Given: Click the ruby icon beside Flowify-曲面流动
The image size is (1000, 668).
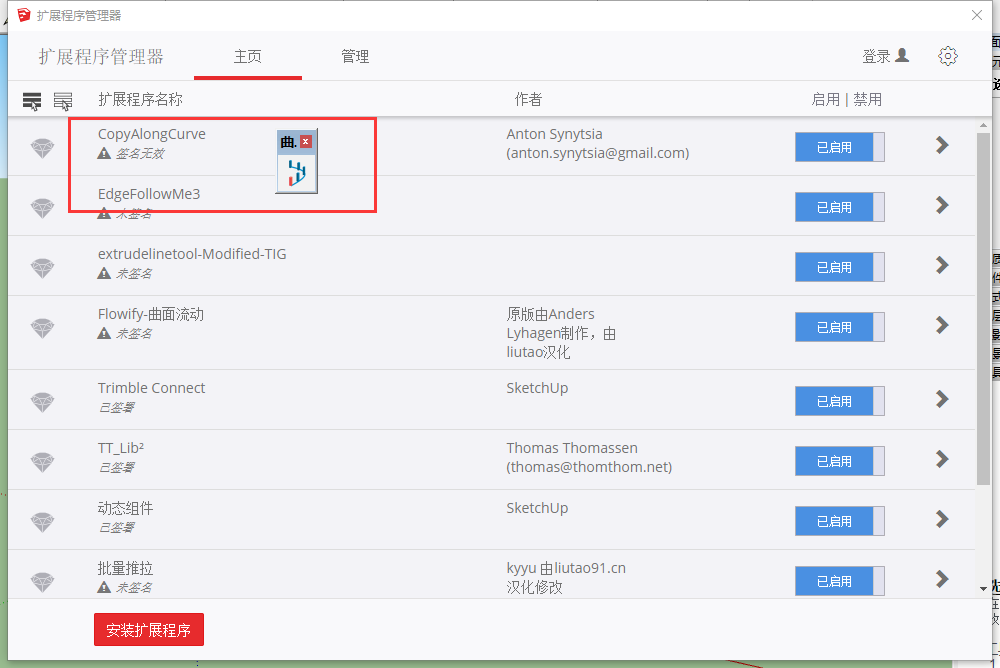Looking at the screenshot, I should pyautogui.click(x=42, y=327).
